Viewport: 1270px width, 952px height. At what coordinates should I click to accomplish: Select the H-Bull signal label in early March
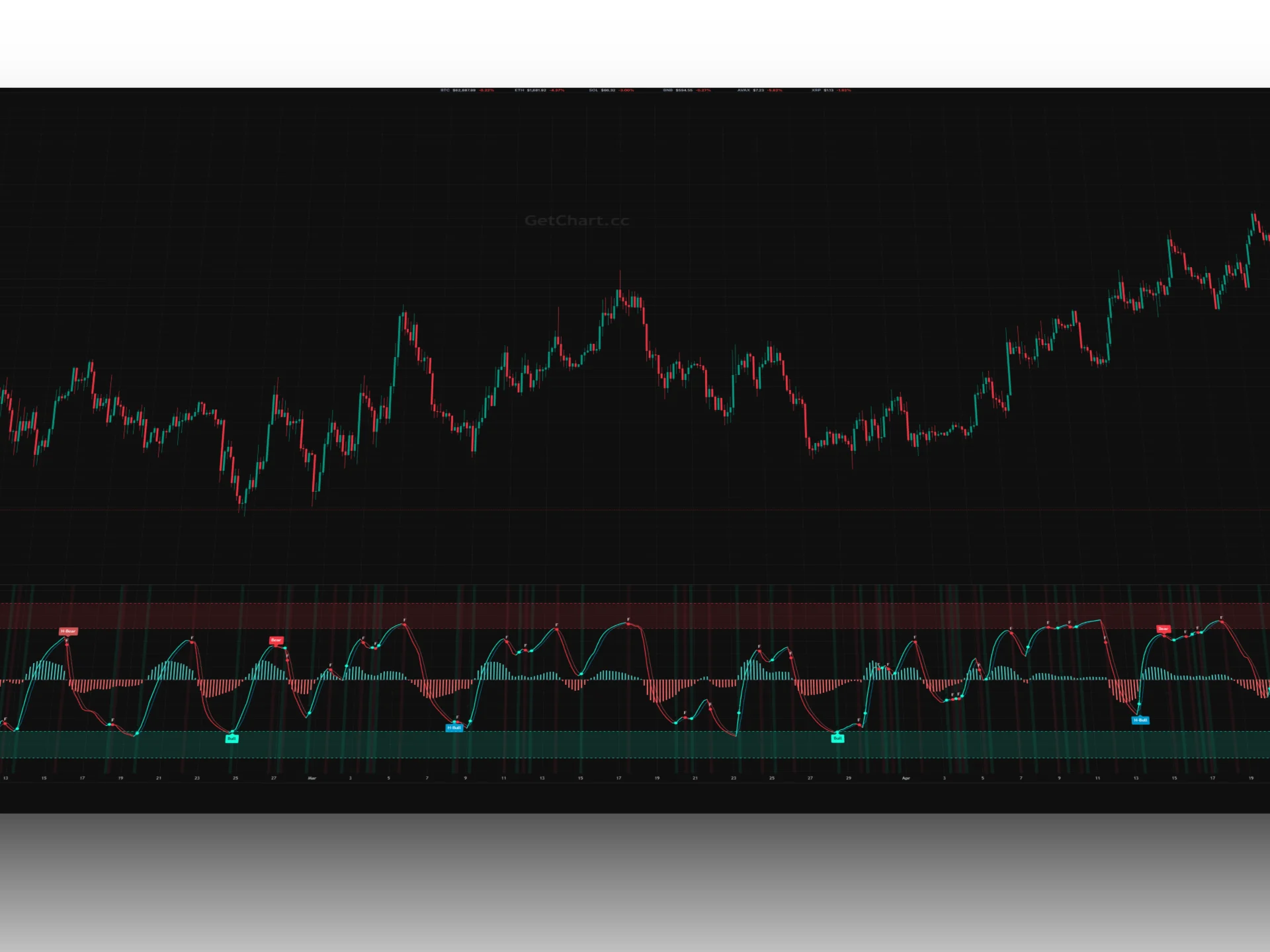(454, 728)
